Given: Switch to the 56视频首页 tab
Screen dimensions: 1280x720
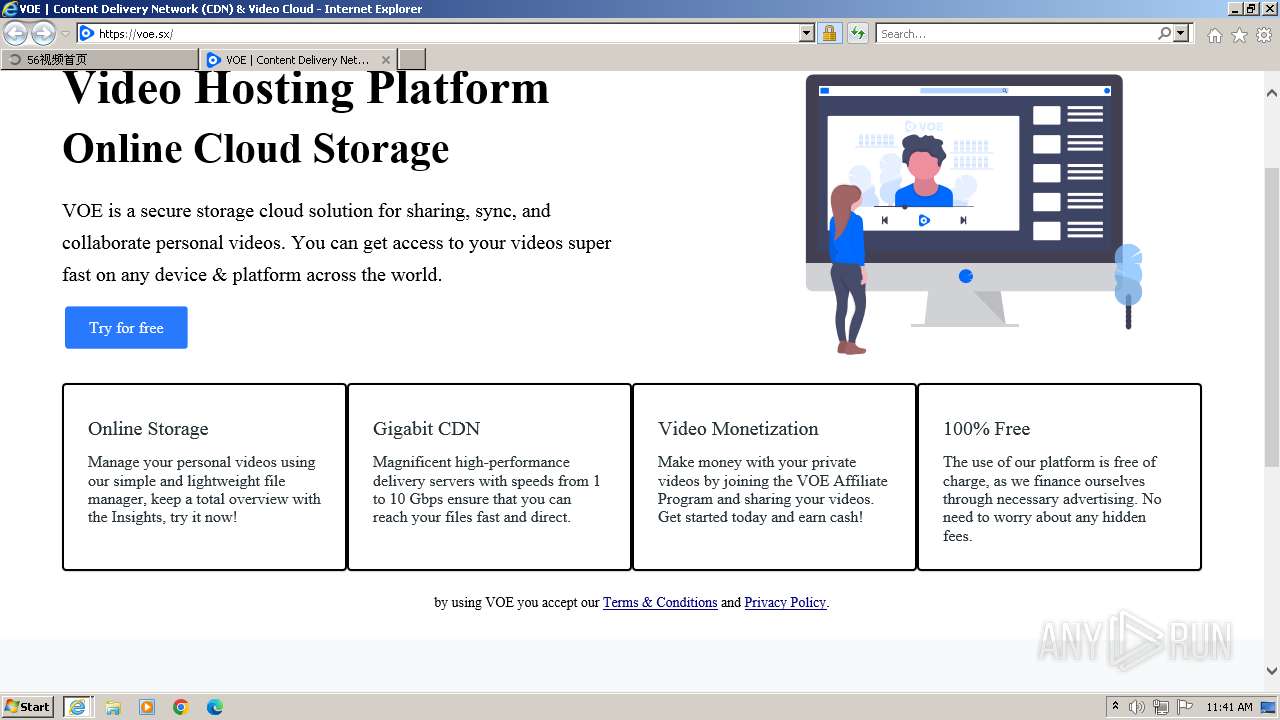Looking at the screenshot, I should pyautogui.click(x=100, y=60).
